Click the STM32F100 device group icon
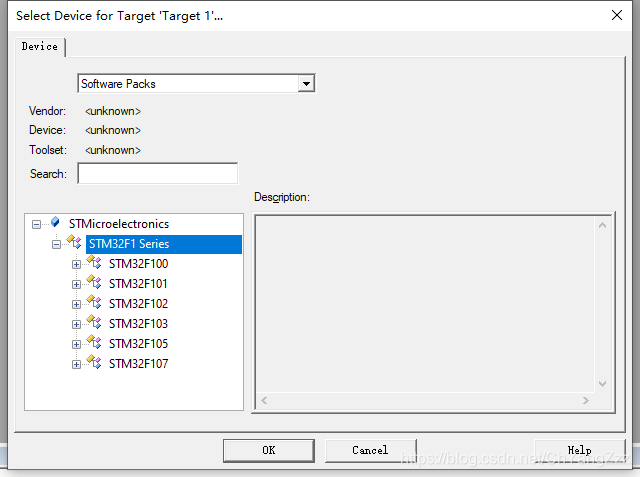The height and width of the screenshot is (477, 640). pyautogui.click(x=94, y=262)
